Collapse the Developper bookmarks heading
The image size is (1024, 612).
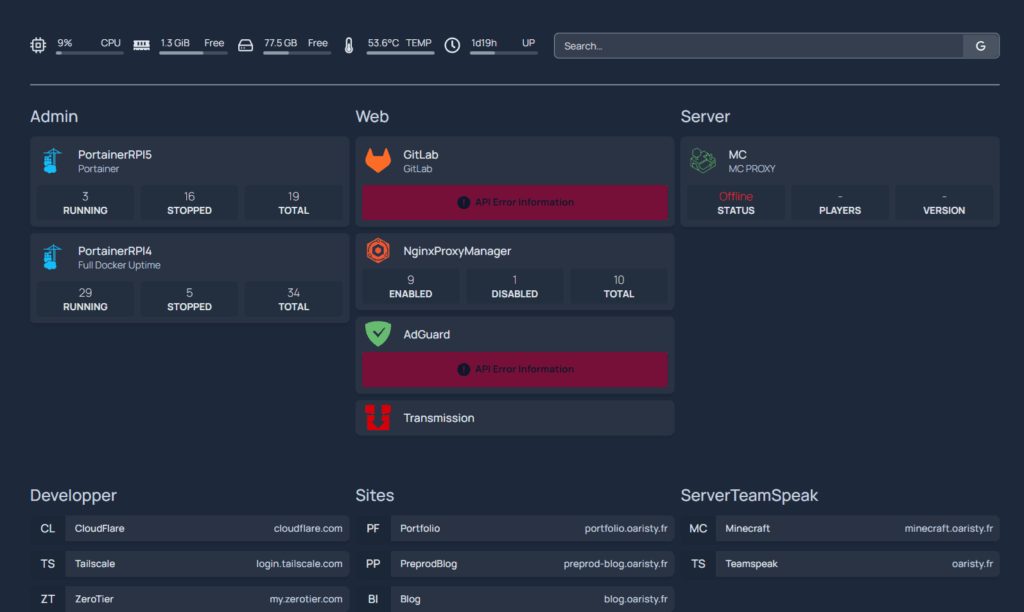(x=73, y=495)
